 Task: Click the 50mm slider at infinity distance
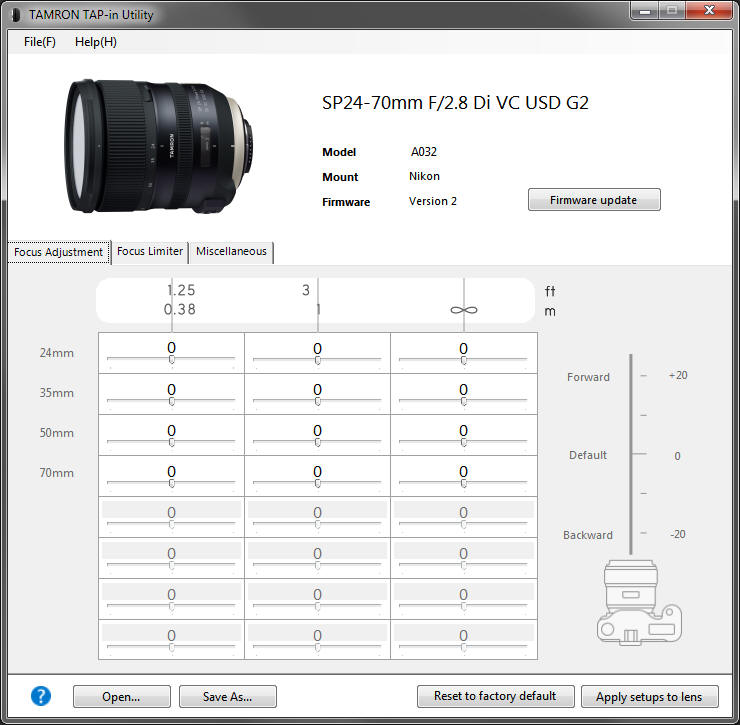point(463,442)
